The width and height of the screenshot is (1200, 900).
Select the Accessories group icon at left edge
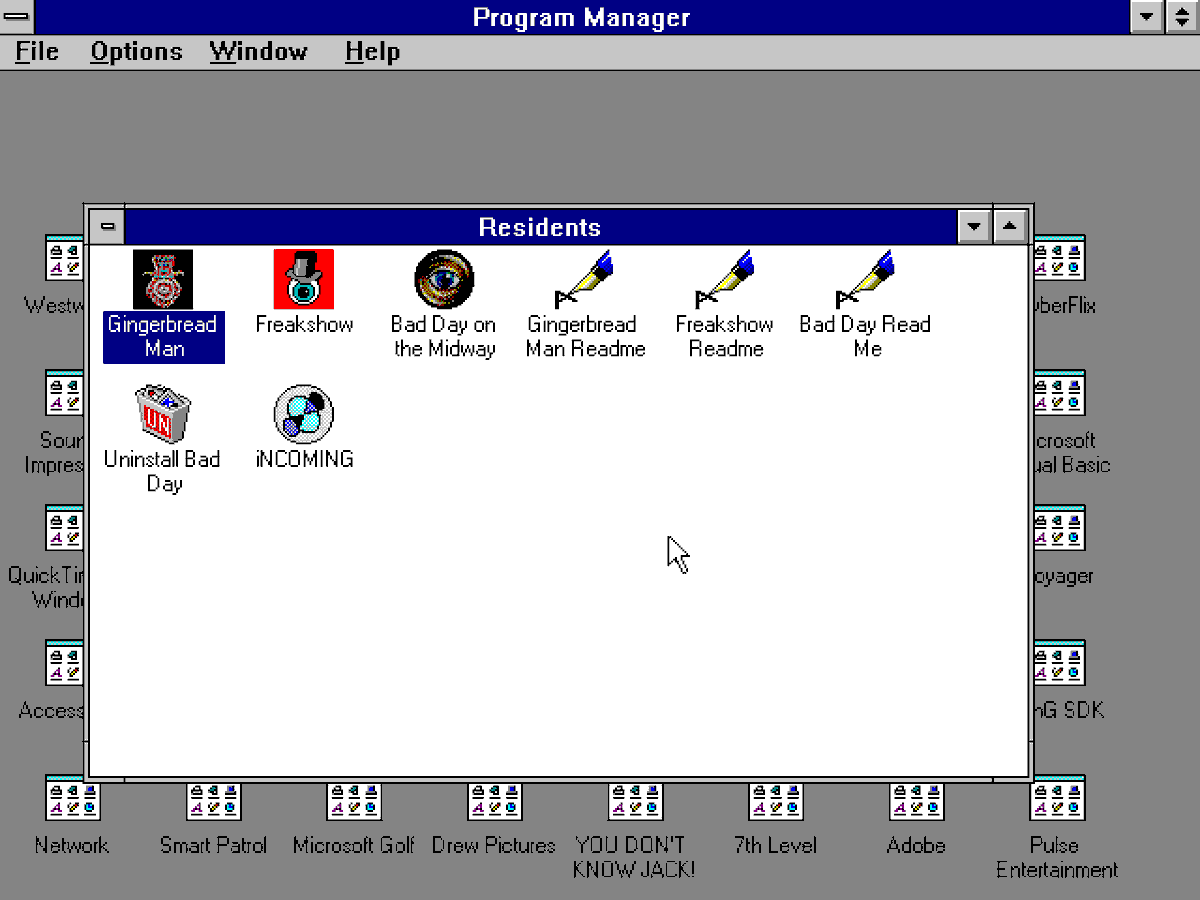(x=64, y=664)
